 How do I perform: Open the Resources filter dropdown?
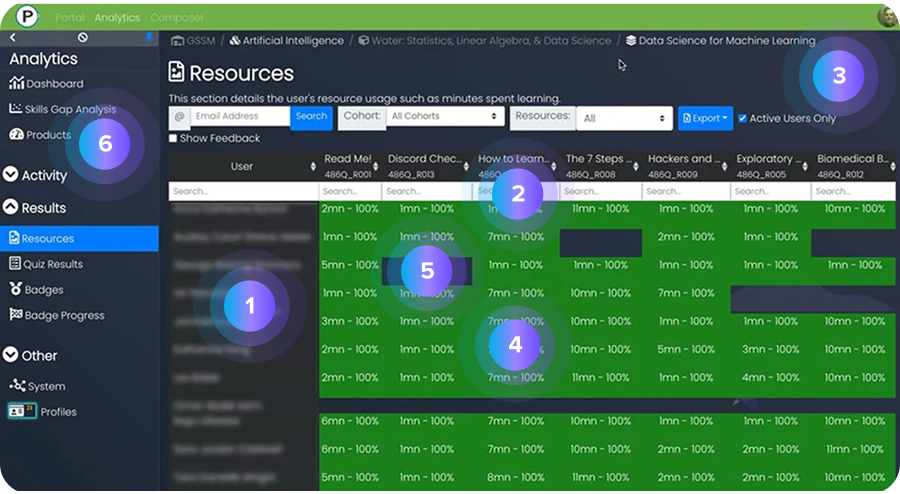[x=622, y=118]
